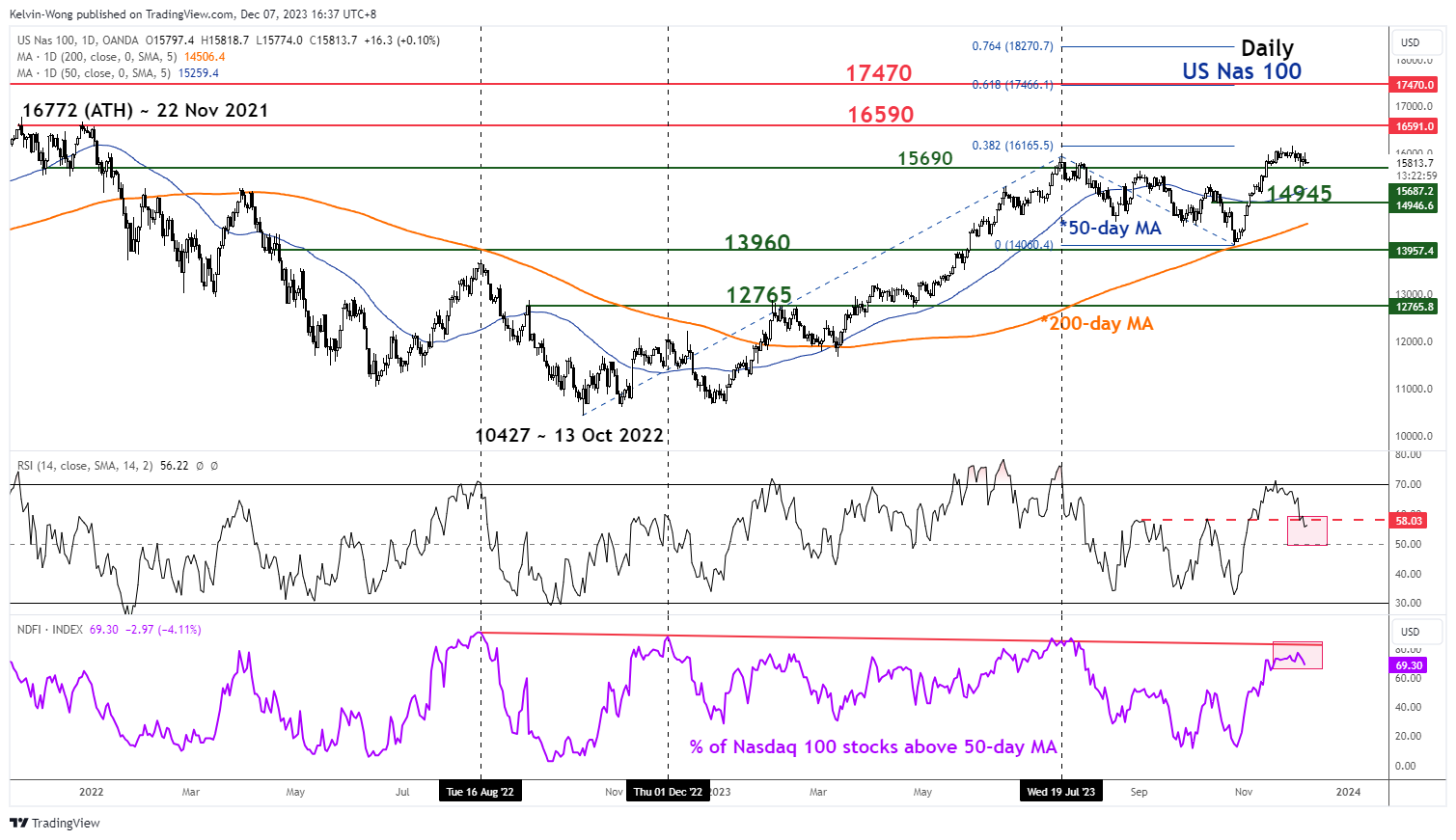Click the 'Jul' month label on the time axis

402,792
